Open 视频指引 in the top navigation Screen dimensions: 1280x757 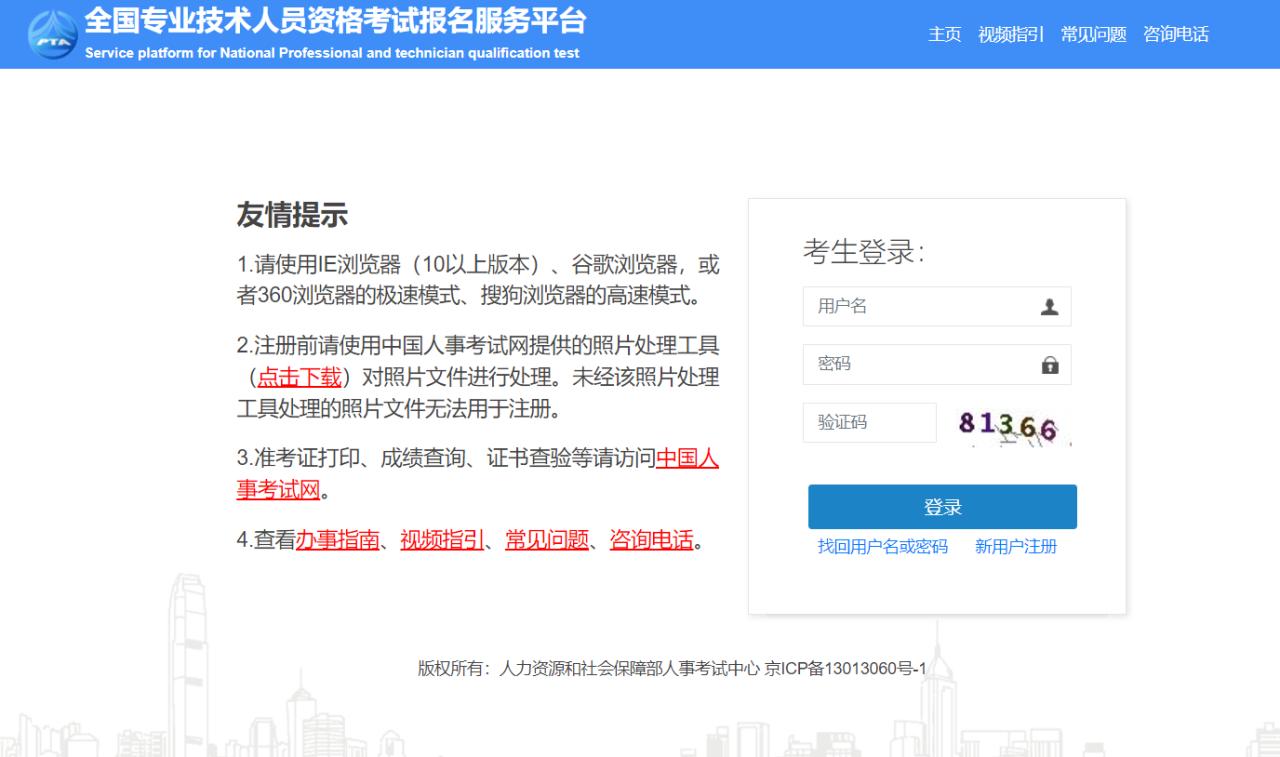(x=1011, y=34)
